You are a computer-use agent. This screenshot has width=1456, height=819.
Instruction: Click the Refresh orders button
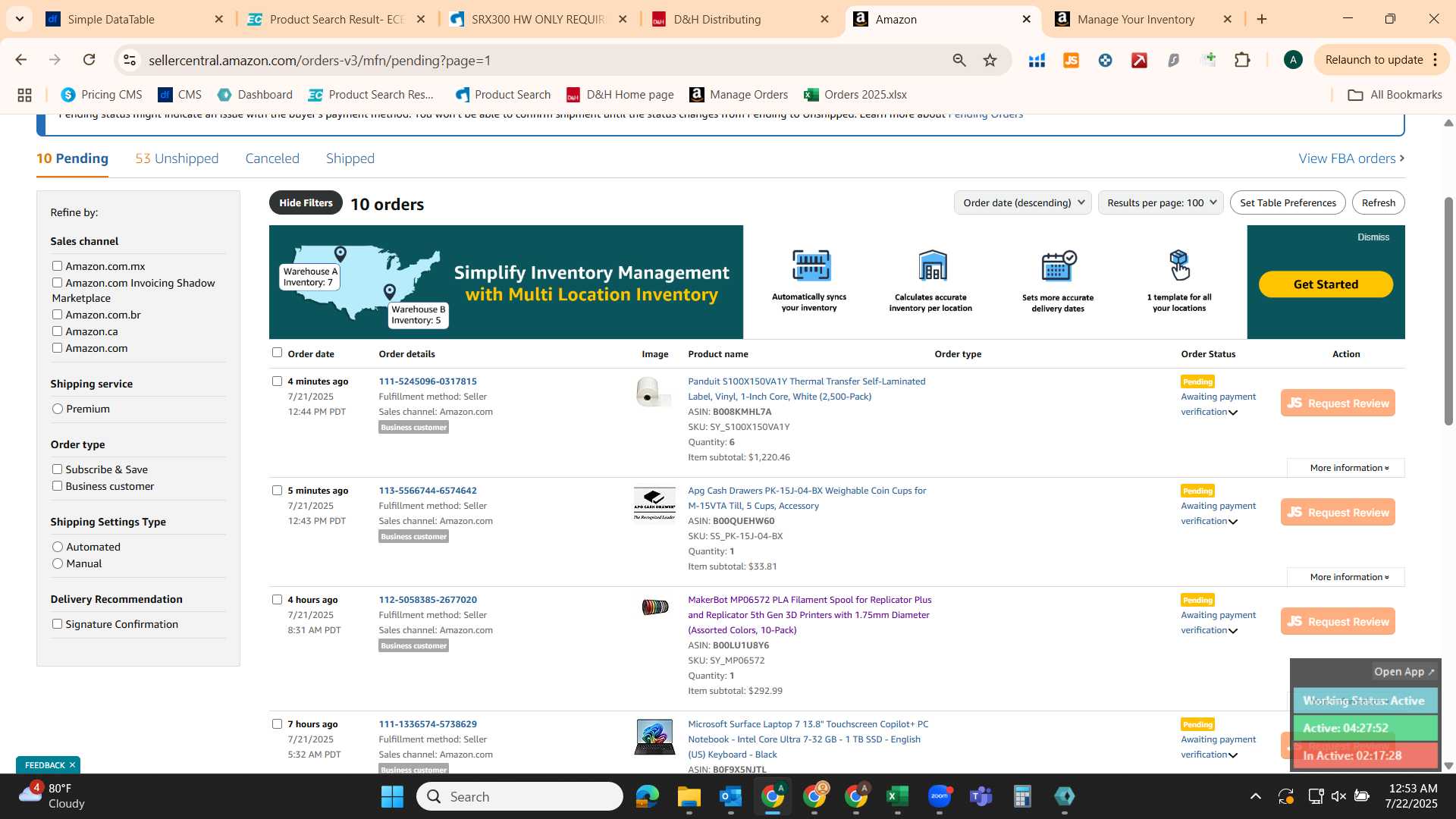click(x=1378, y=202)
